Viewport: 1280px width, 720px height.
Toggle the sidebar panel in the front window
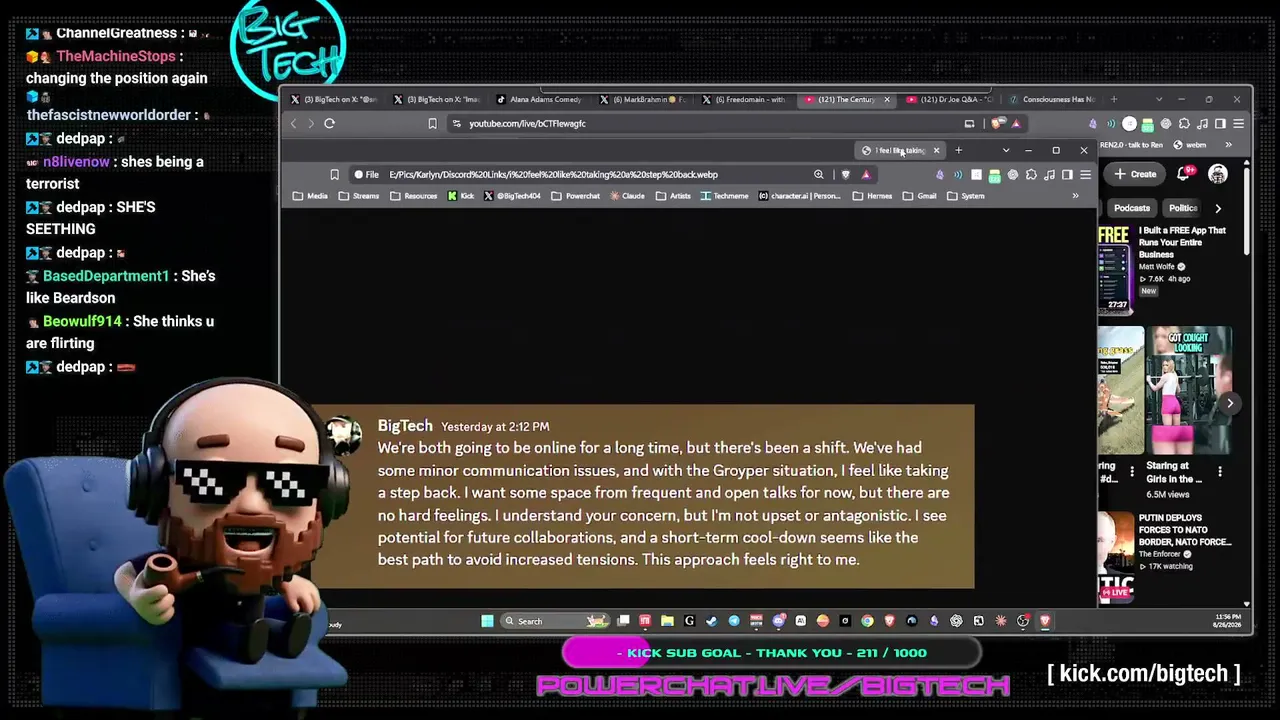[1067, 175]
